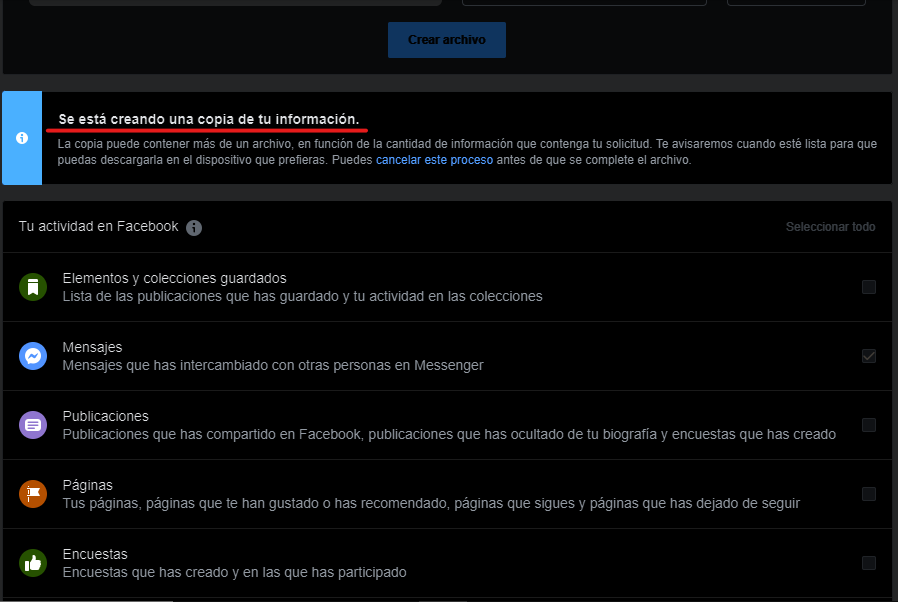Screen dimensions: 898x602
Task: Enable the Elementos y colecciones guardados checkbox
Action: tap(869, 286)
